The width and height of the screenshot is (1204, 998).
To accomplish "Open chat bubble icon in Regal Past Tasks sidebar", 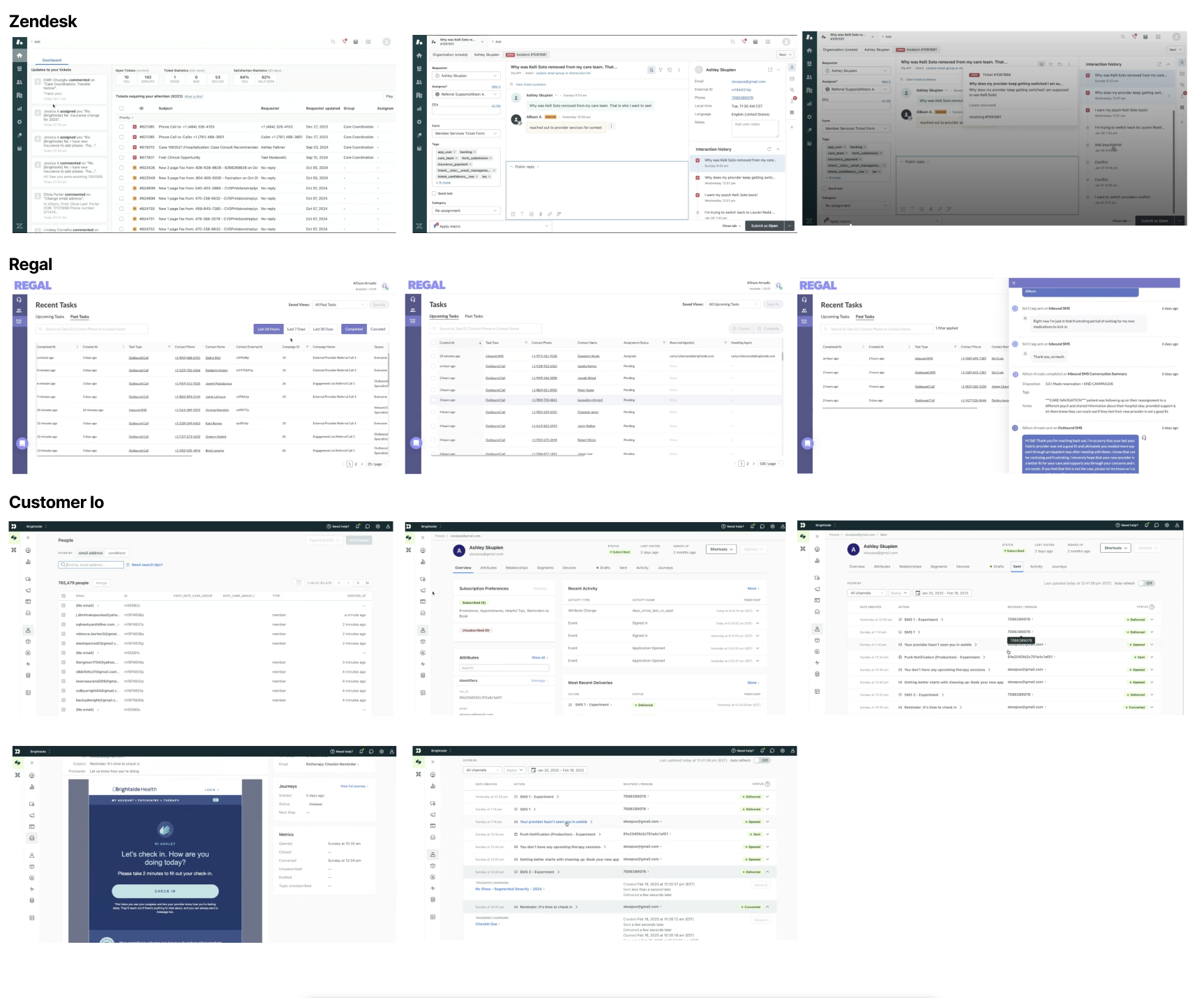I will 22,442.
